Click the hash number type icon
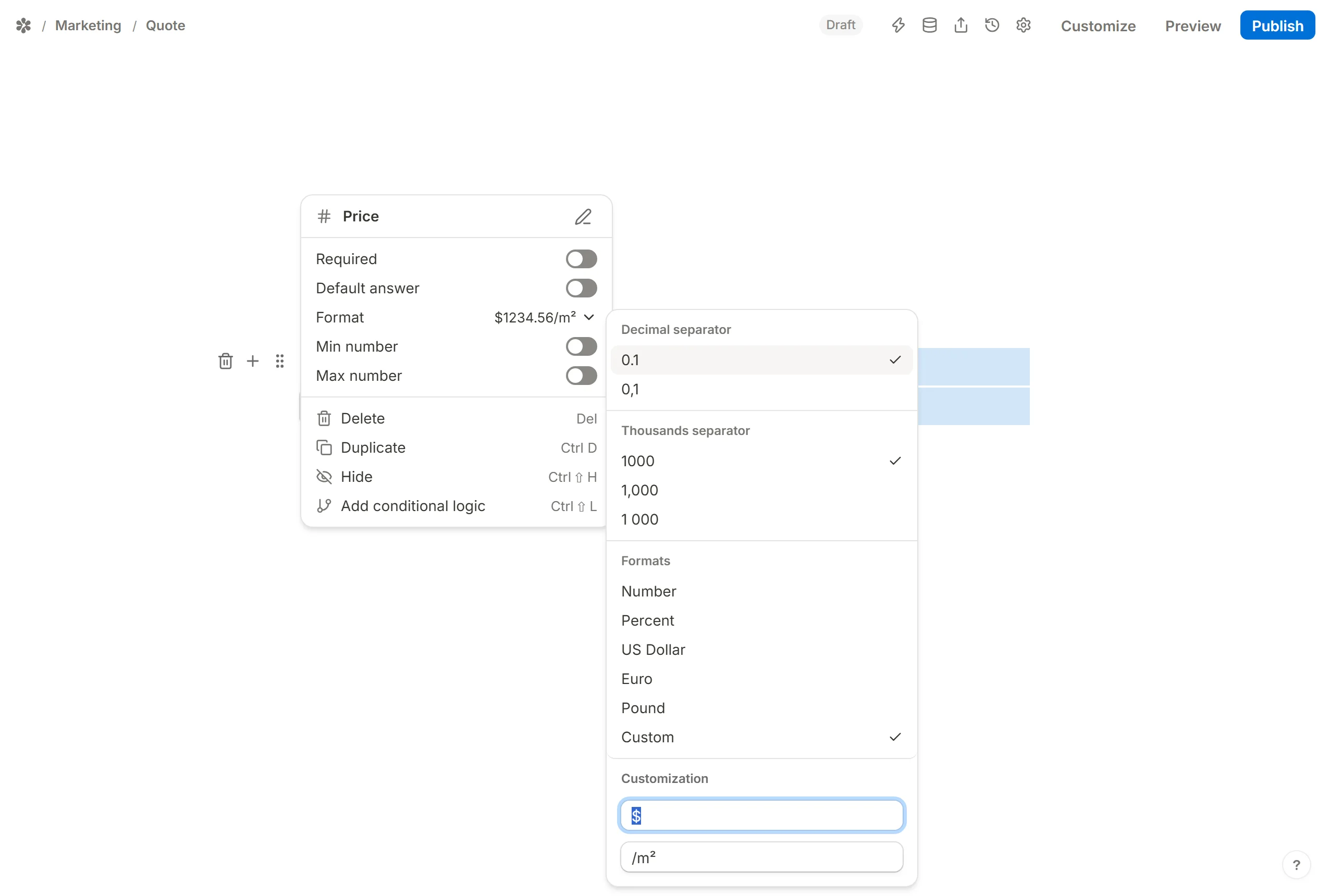This screenshot has height=896, width=1330. coord(324,217)
